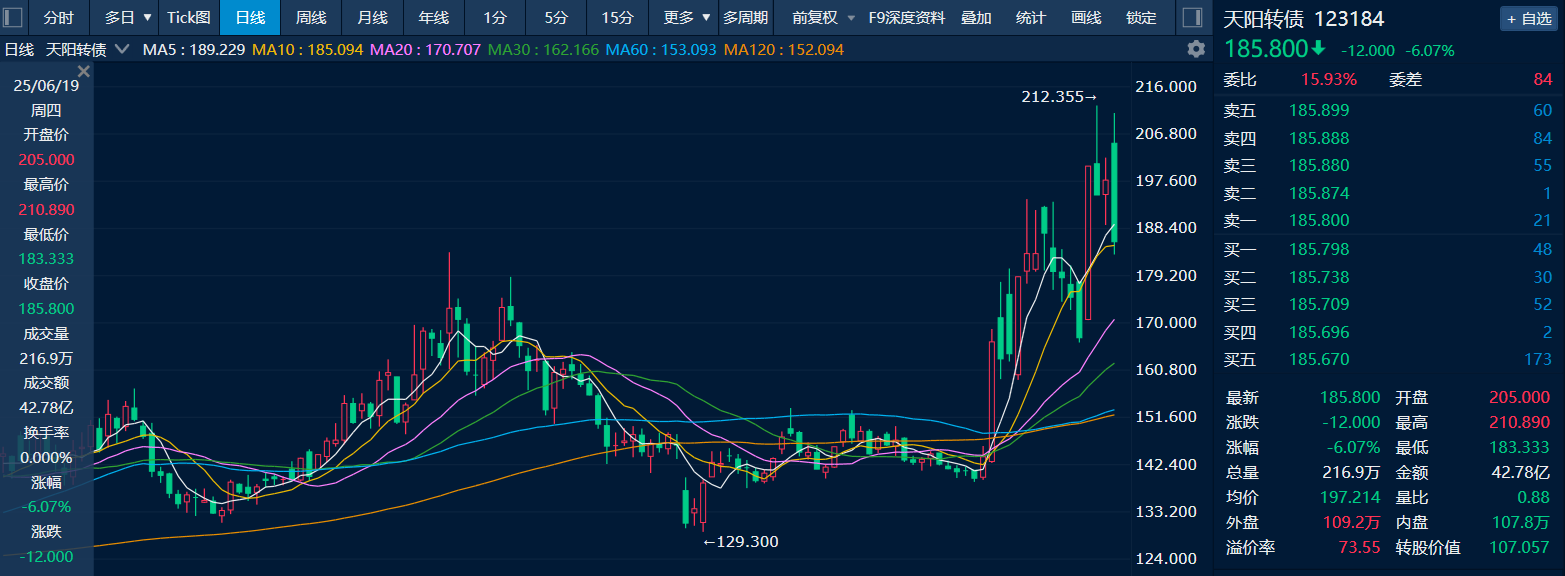Open the 画线 drawing tool
This screenshot has width=1565, height=576.
tap(1085, 18)
